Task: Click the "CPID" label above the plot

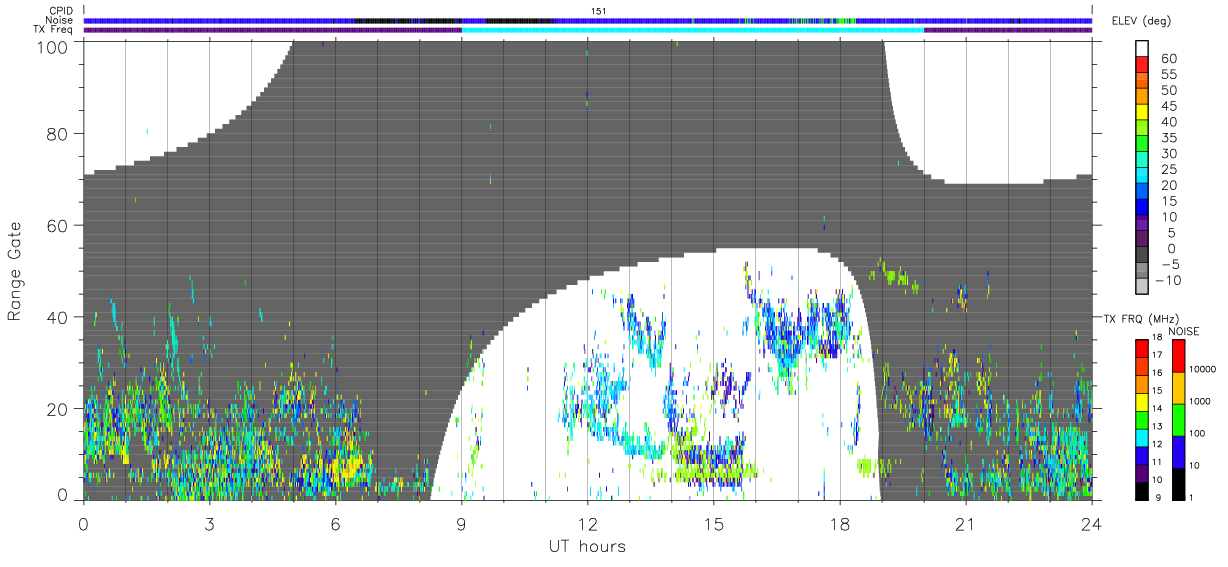Action: tap(60, 11)
